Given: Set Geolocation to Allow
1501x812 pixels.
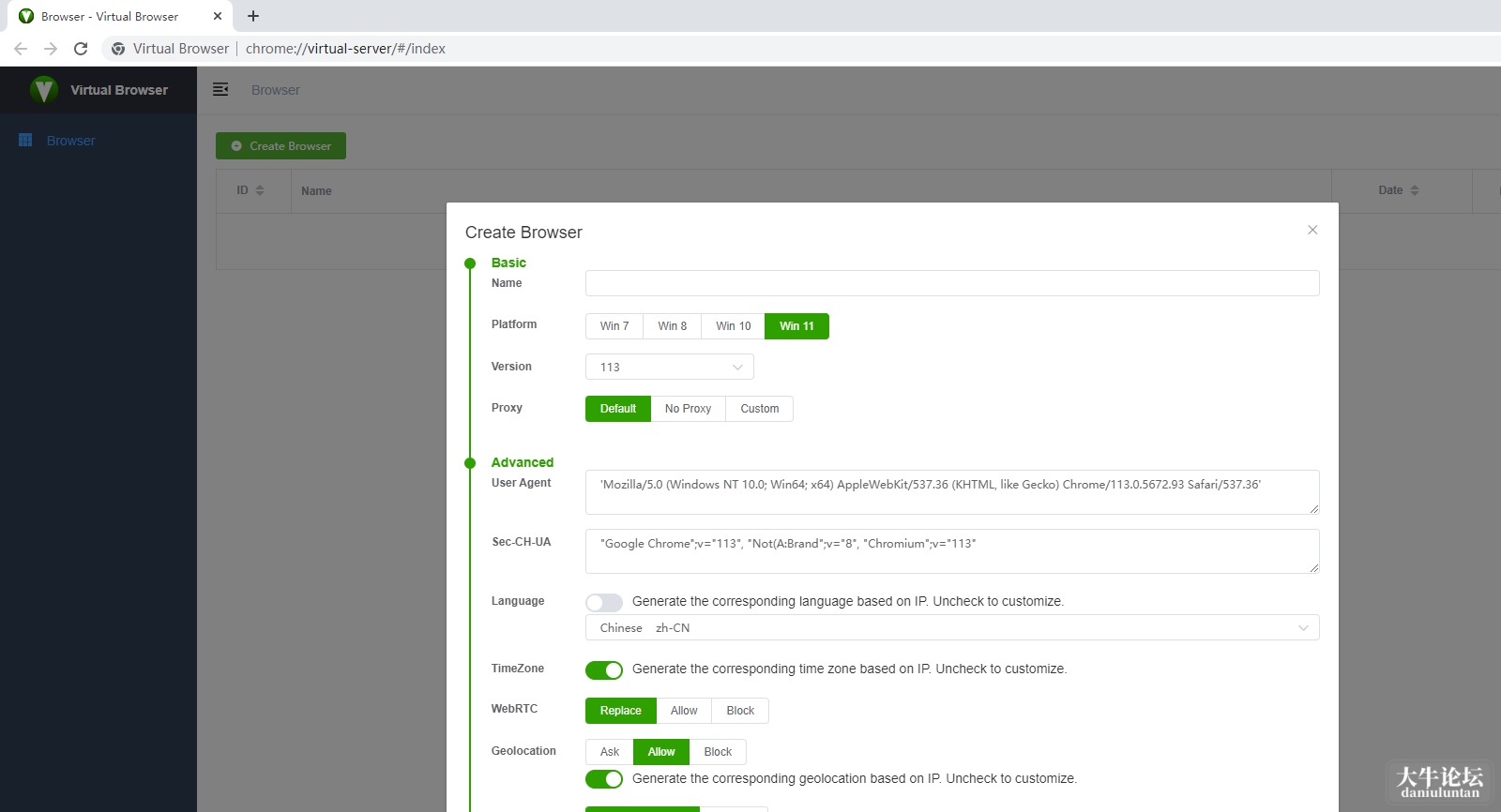Looking at the screenshot, I should point(661,752).
